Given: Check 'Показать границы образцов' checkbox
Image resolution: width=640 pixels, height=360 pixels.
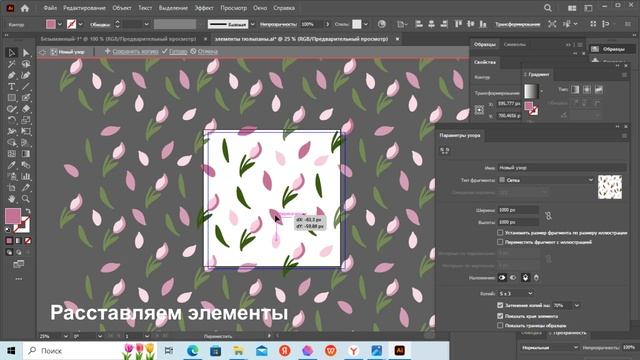Looking at the screenshot, I should [500, 325].
